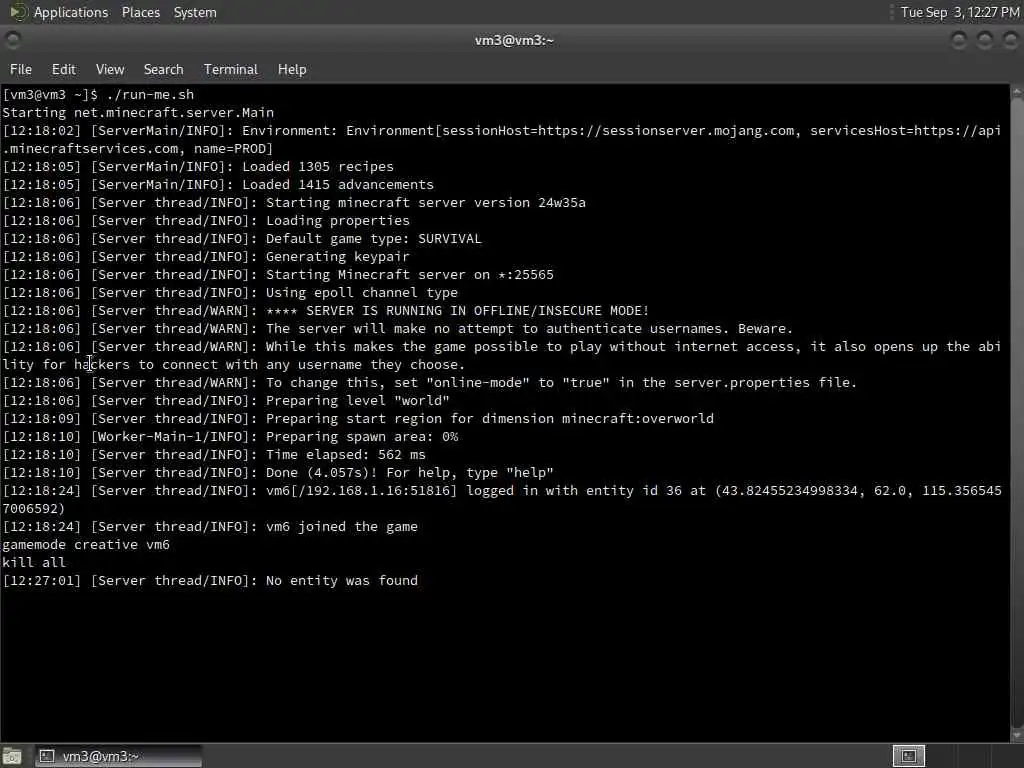Click the "Loading properties" line
The height and width of the screenshot is (768, 1024).
point(206,221)
